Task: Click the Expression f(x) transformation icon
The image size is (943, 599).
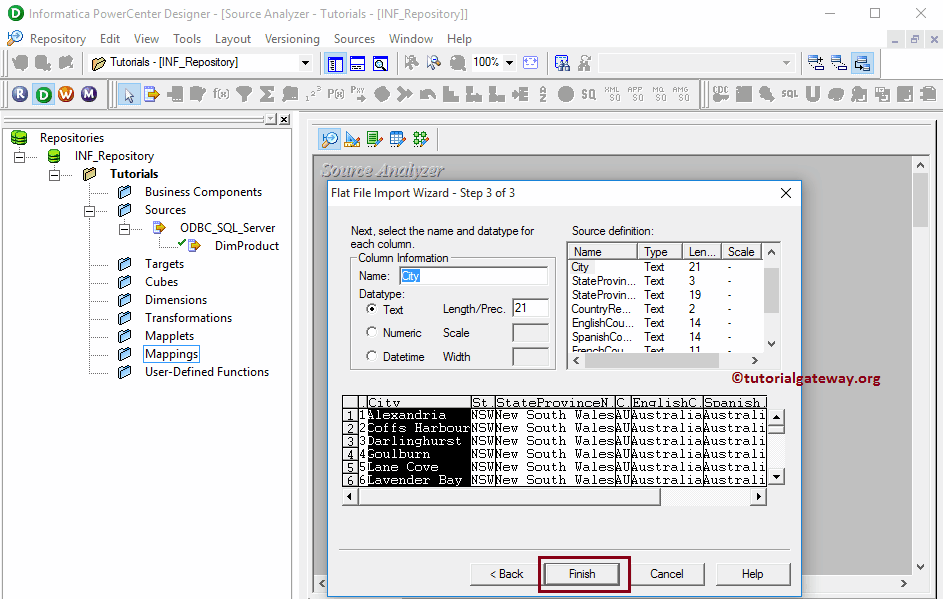Action: tap(221, 94)
